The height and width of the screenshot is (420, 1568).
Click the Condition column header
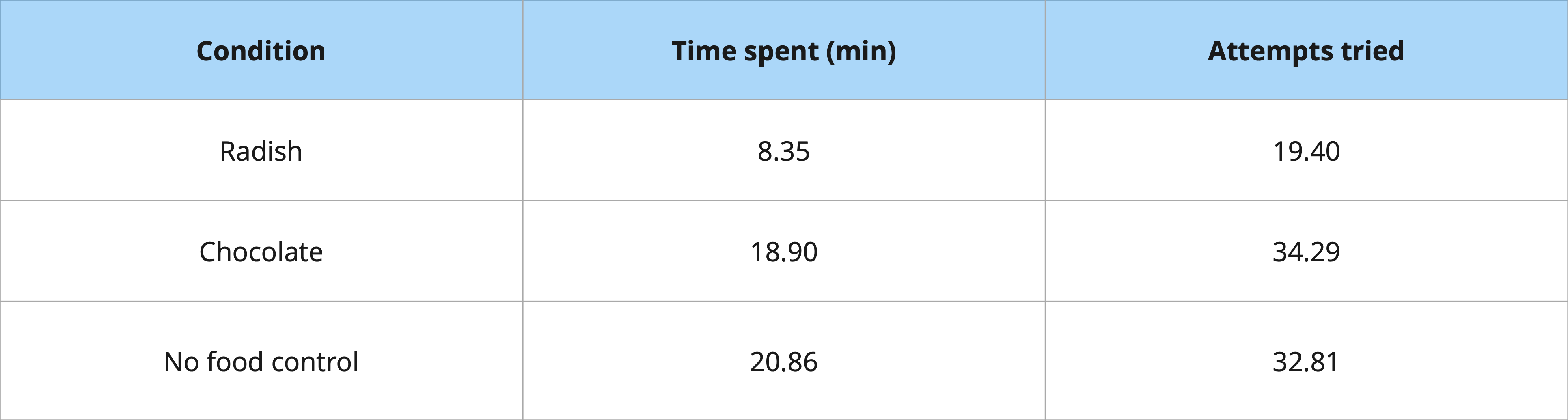(261, 51)
